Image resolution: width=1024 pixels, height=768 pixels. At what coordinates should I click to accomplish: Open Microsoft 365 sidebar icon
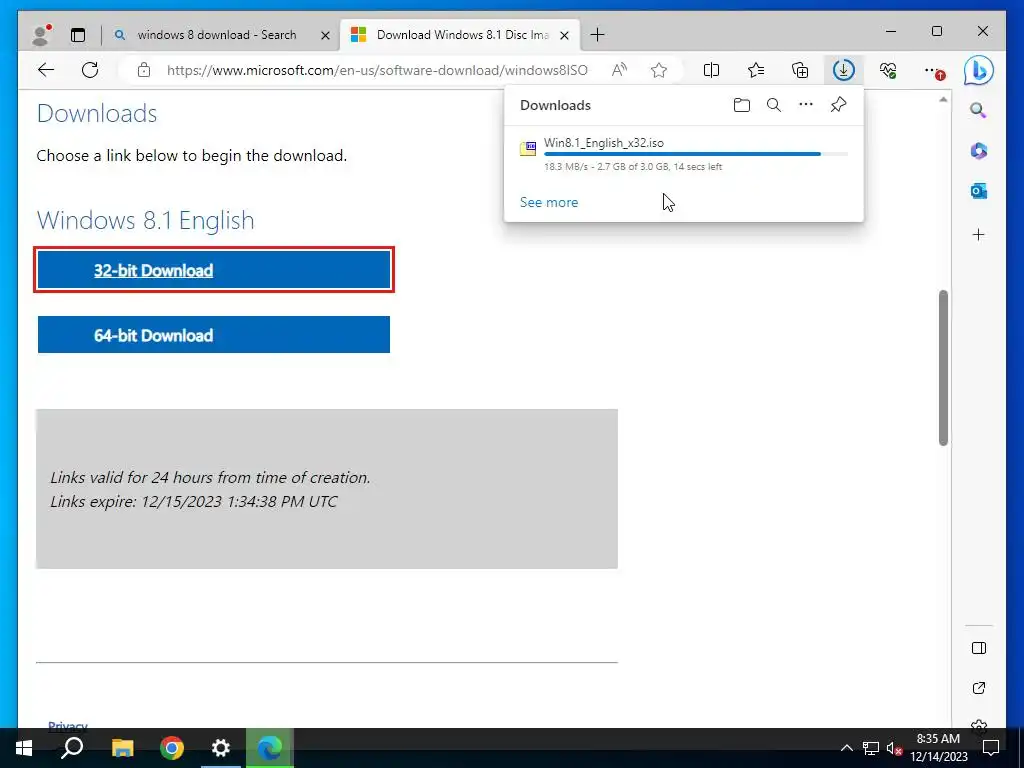(x=978, y=151)
